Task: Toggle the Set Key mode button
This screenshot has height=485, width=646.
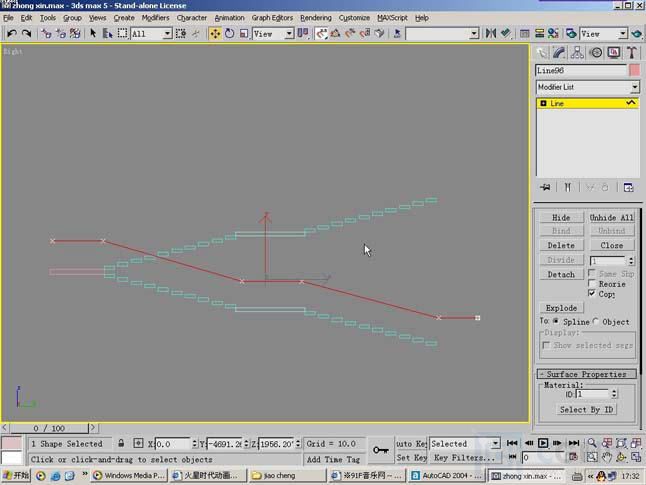Action: pos(411,457)
